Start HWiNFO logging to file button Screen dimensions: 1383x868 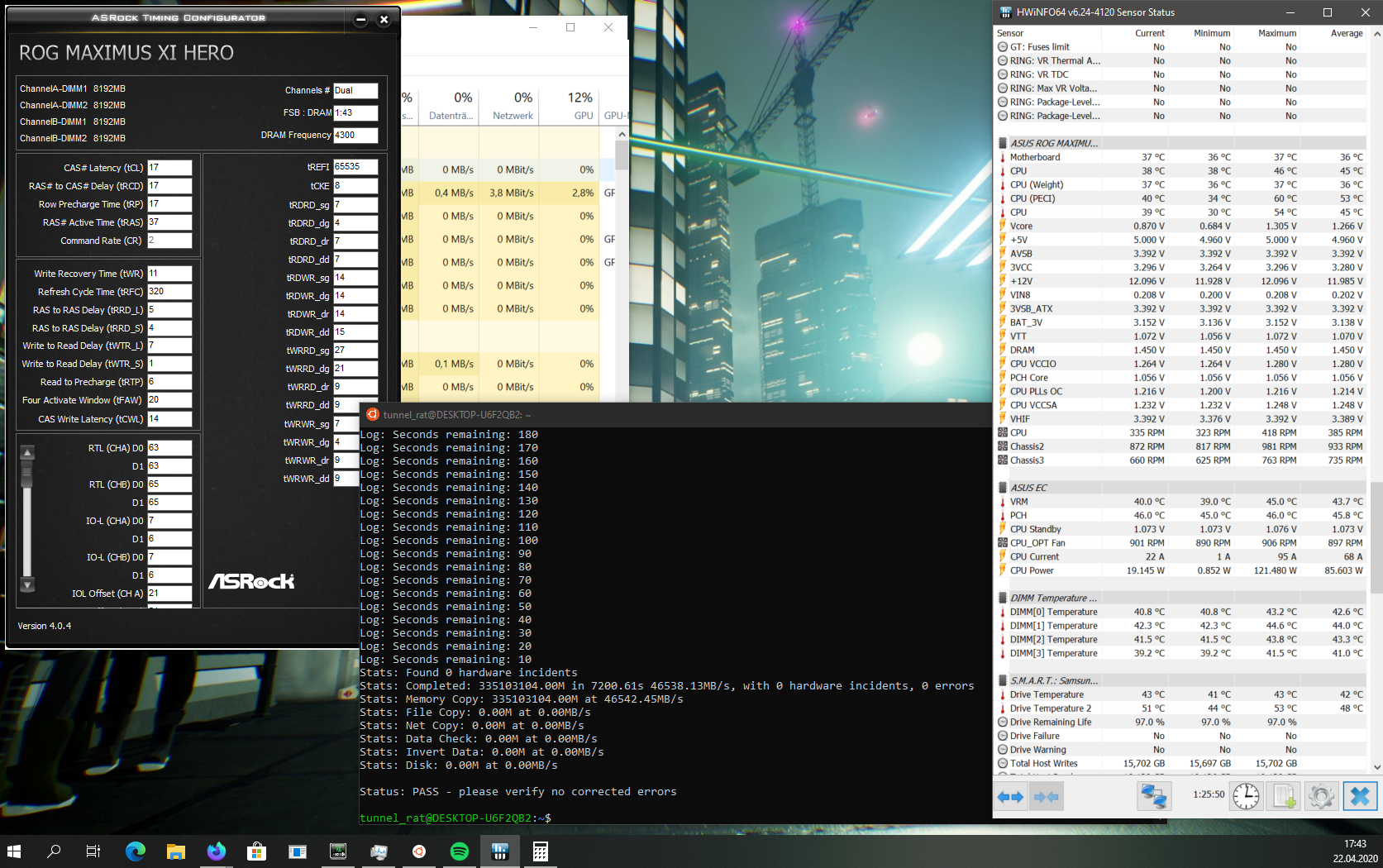coord(1284,797)
